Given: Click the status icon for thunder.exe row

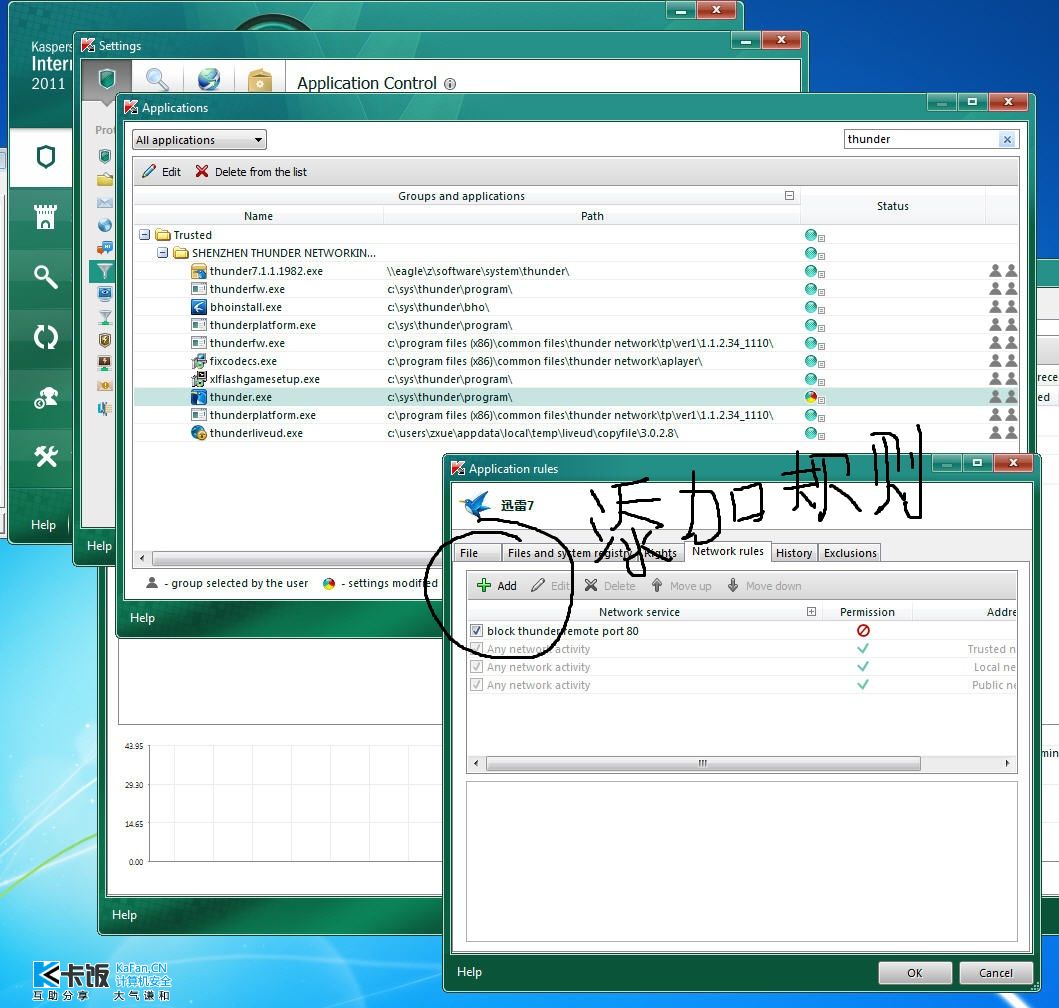Looking at the screenshot, I should 811,397.
